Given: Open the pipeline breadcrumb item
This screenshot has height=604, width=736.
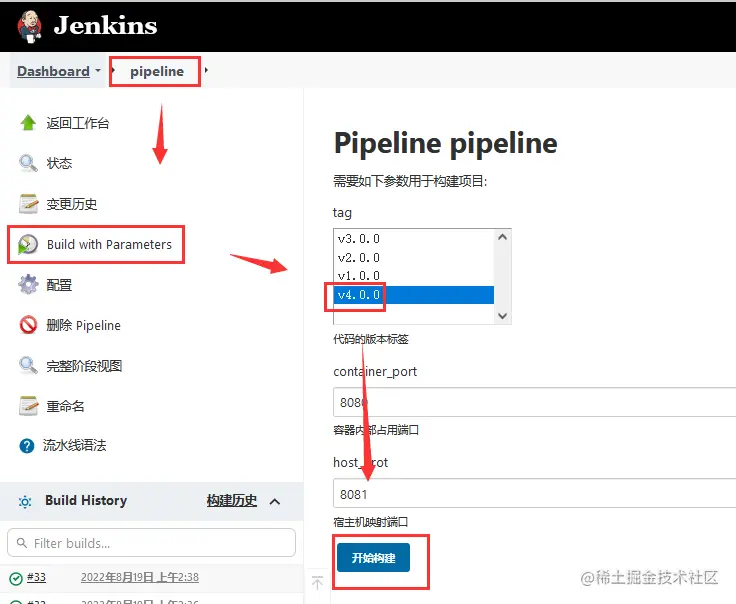Looking at the screenshot, I should [x=157, y=71].
